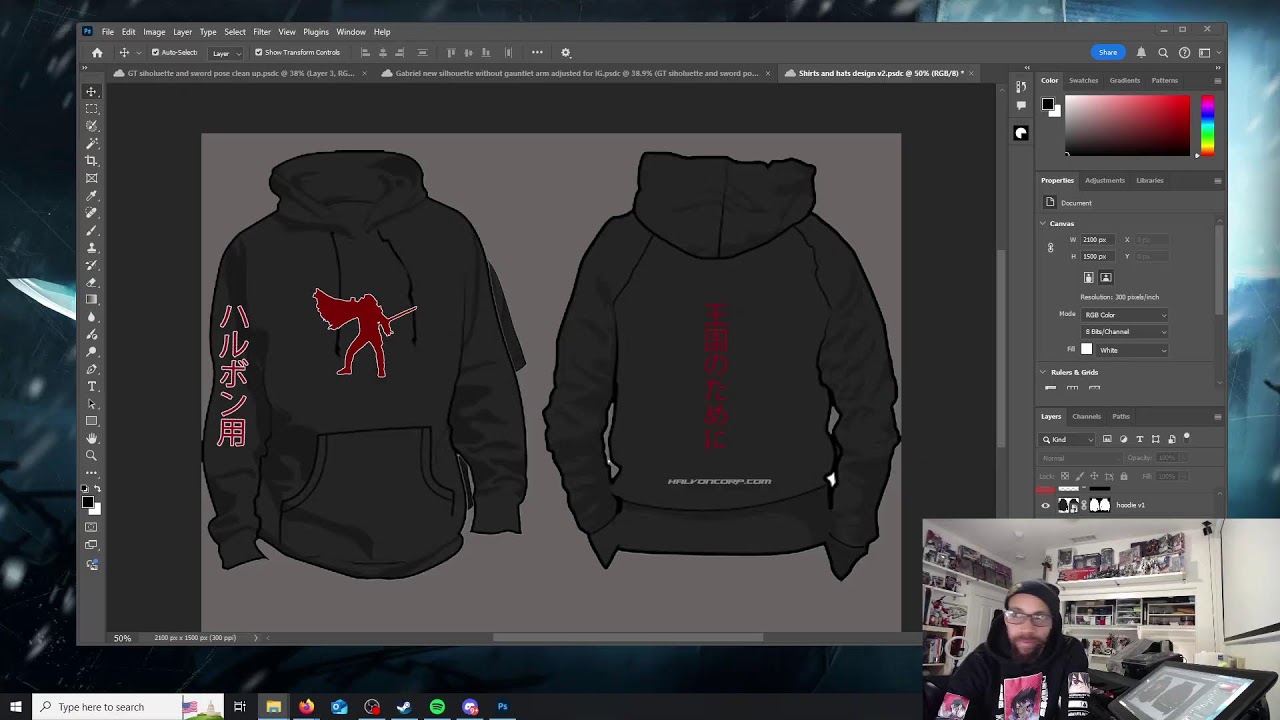Switch to the Channels tab

pyautogui.click(x=1086, y=416)
